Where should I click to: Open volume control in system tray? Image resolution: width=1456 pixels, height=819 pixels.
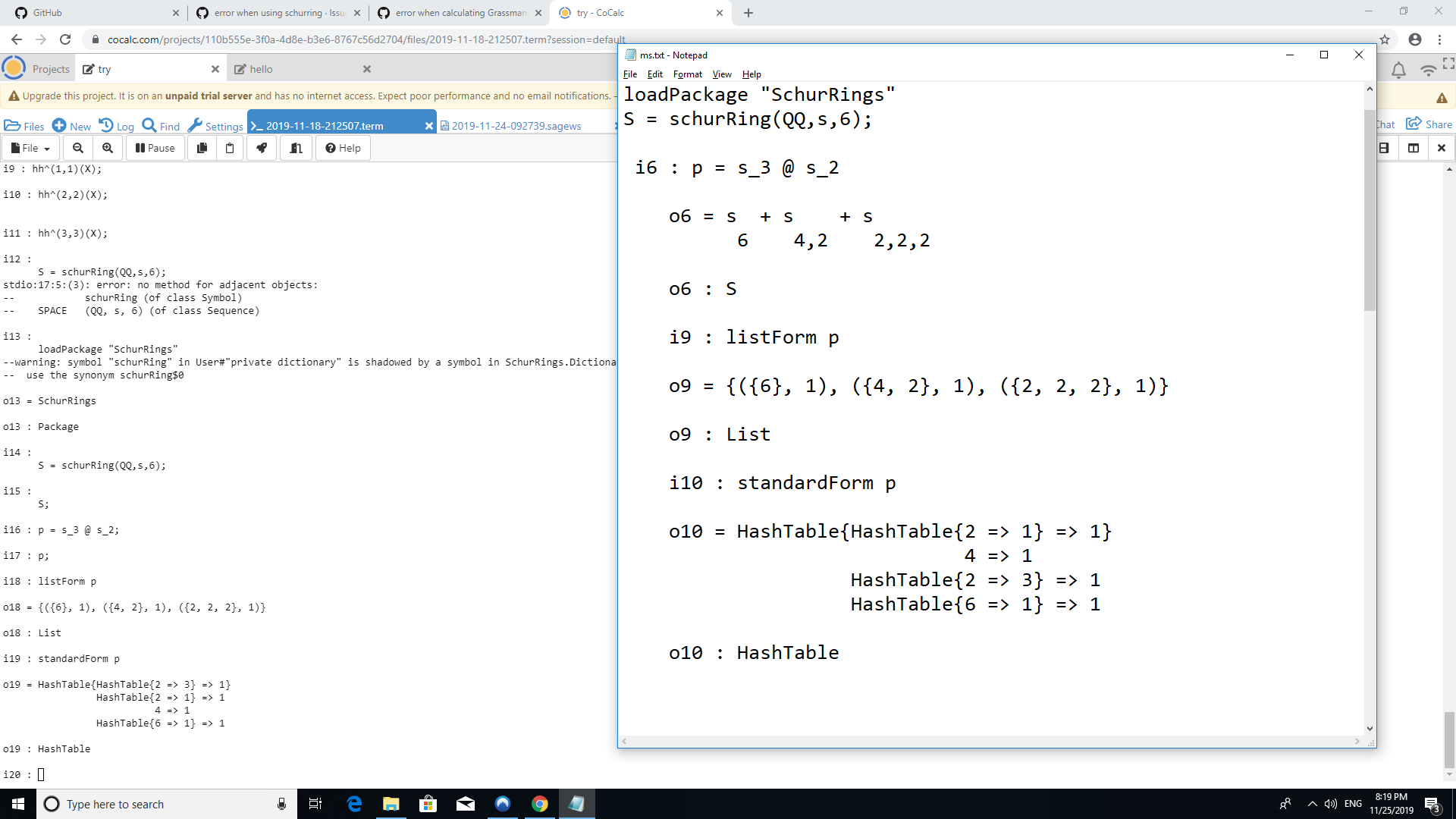coord(1331,804)
